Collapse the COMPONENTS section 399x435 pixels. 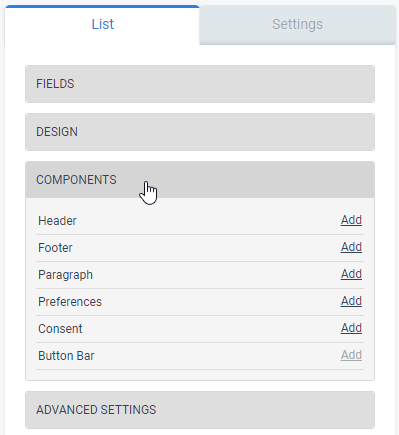pyautogui.click(x=200, y=180)
